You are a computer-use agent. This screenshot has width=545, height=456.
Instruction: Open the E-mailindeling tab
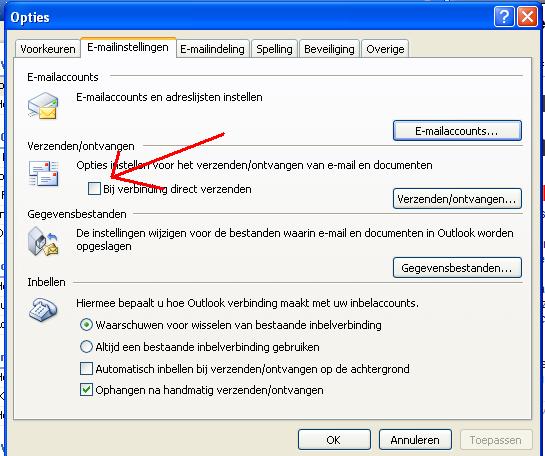(x=212, y=49)
